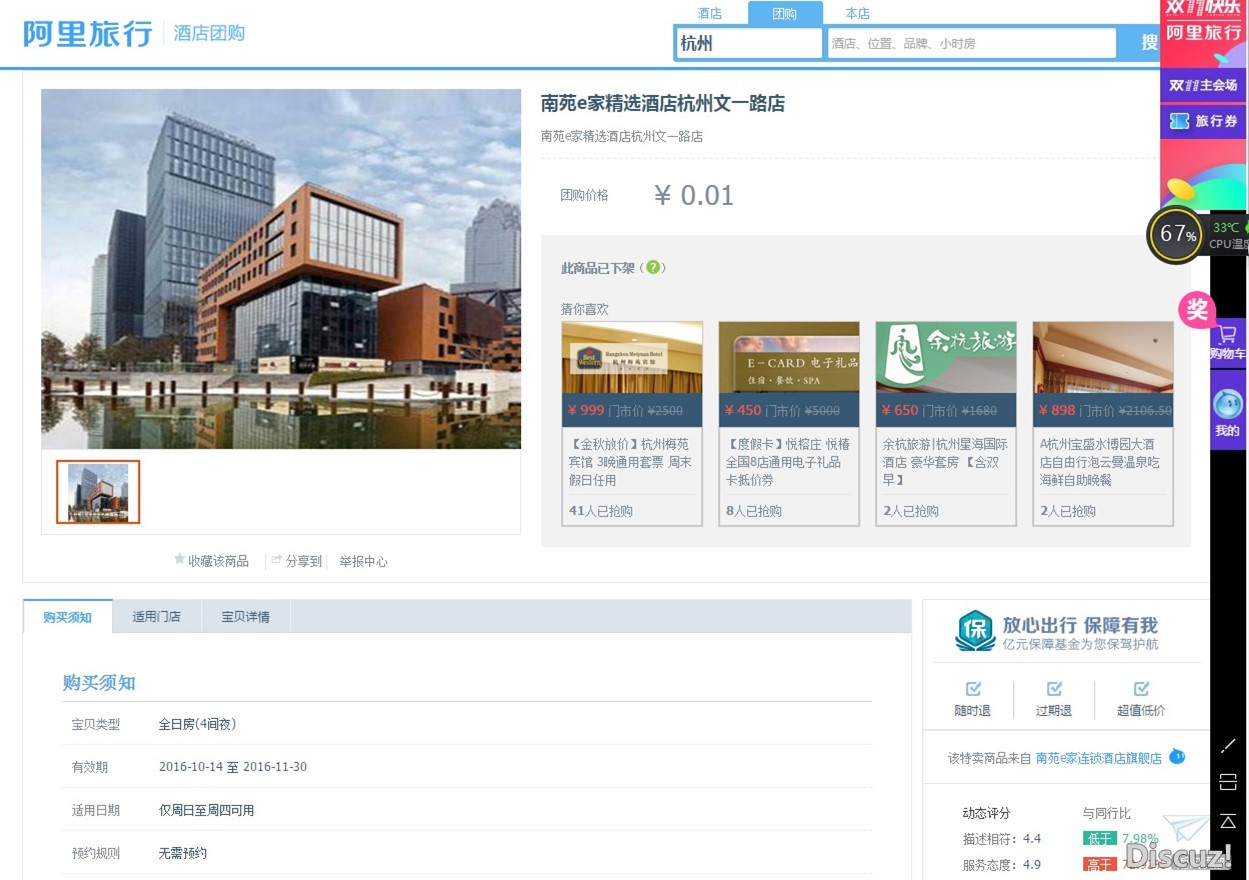Open the 双11主会场 banner

[x=1203, y=85]
